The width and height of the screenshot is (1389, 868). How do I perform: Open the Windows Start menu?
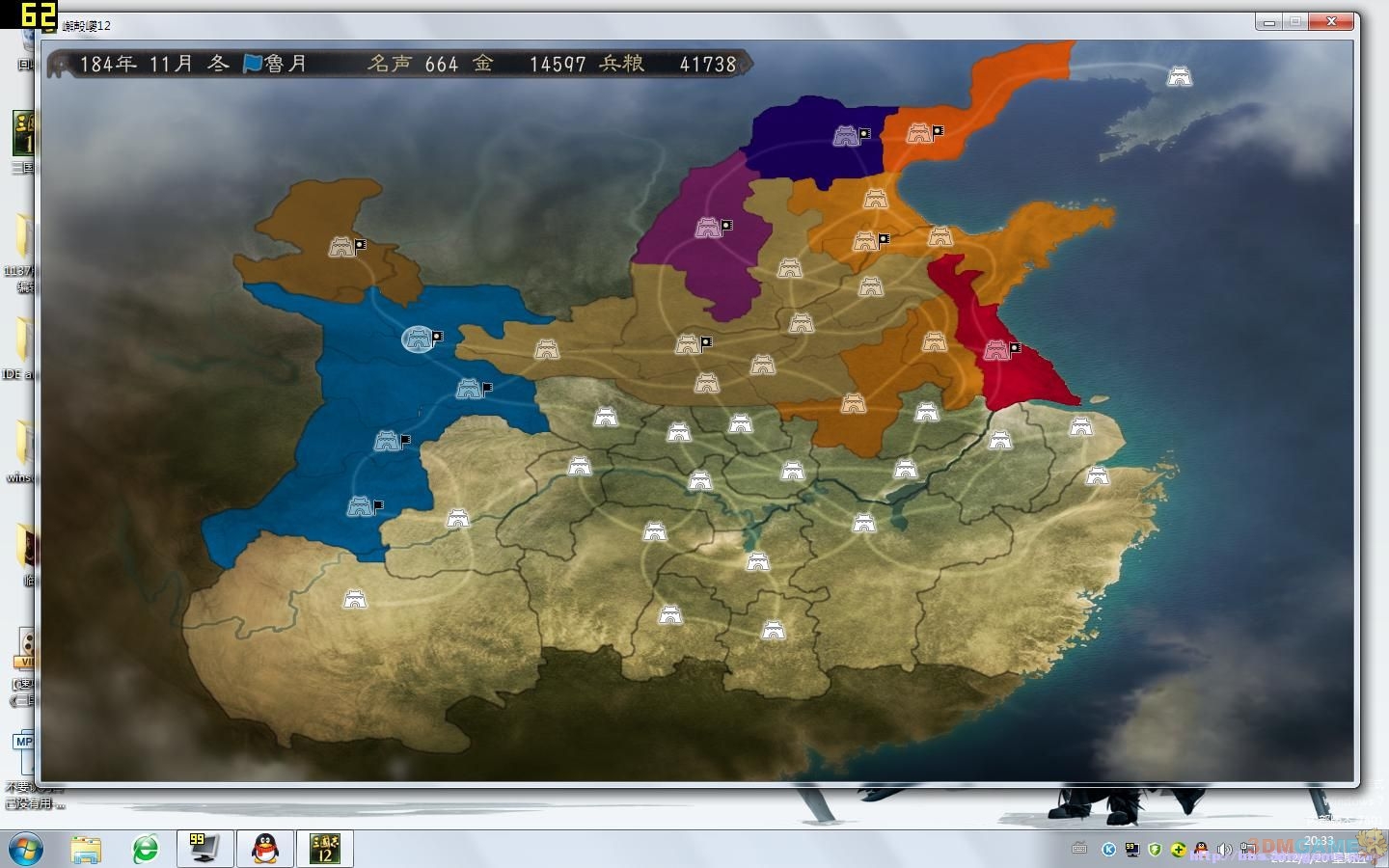[26, 849]
